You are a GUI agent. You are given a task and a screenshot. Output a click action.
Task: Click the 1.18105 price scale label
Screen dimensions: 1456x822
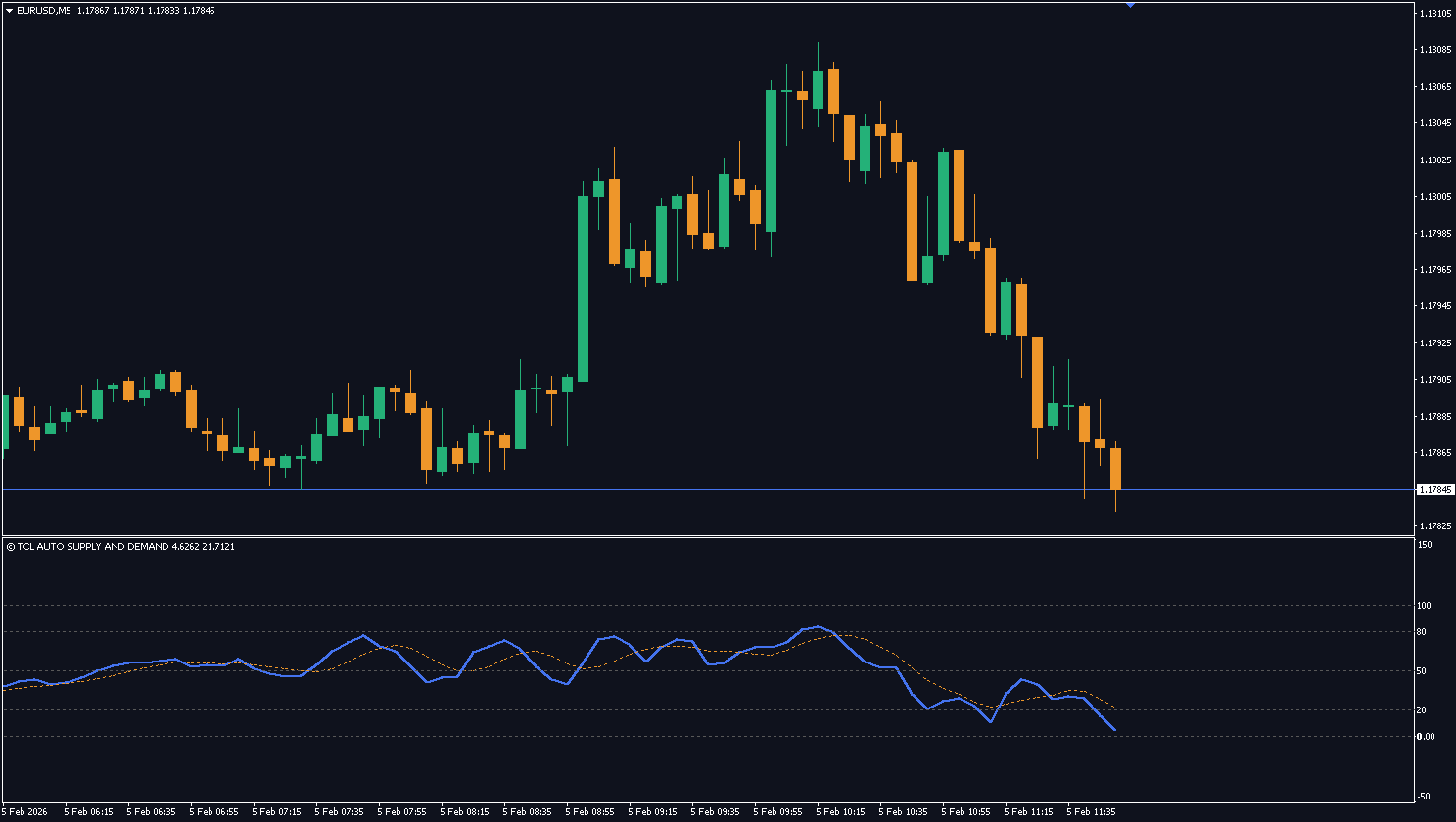coord(1433,14)
